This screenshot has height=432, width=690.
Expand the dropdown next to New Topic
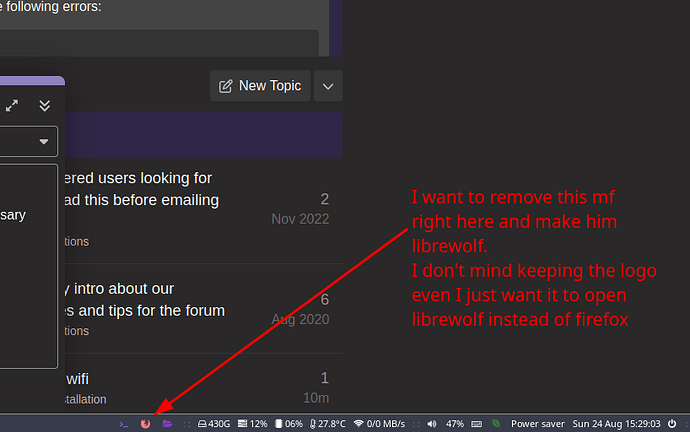pos(328,86)
